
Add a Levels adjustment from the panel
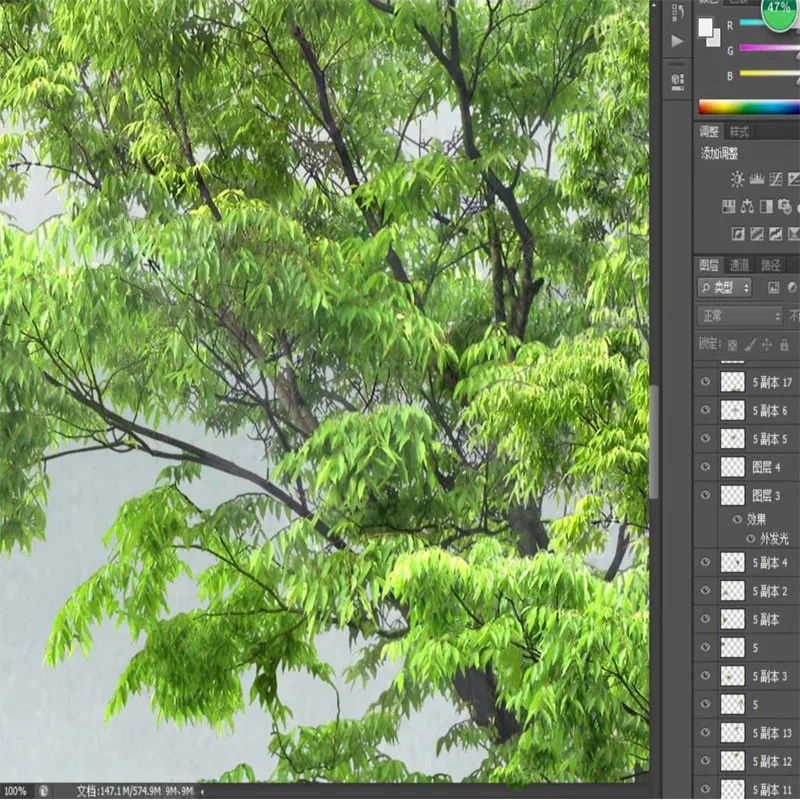pos(756,180)
